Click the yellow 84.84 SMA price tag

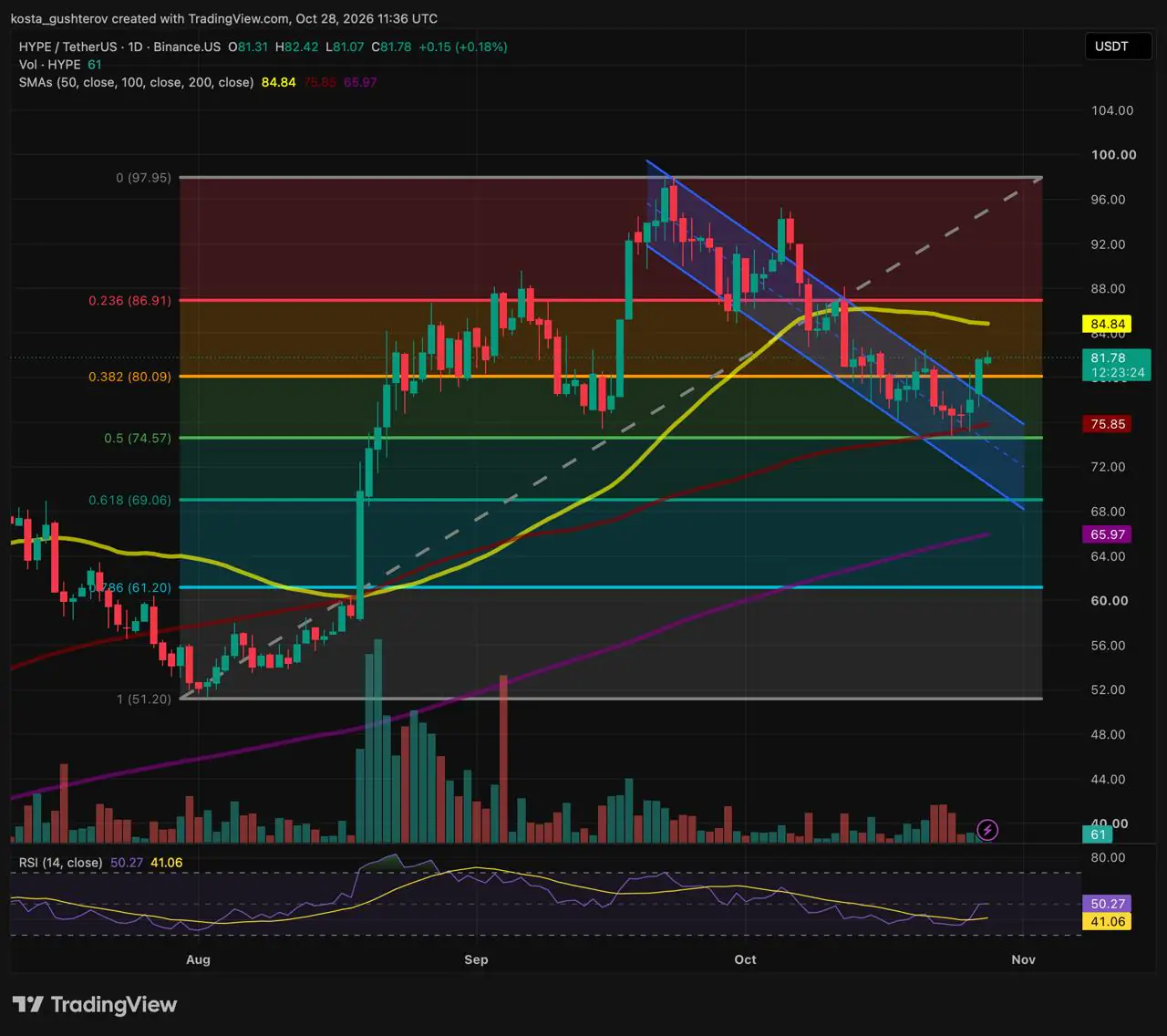pos(1108,324)
